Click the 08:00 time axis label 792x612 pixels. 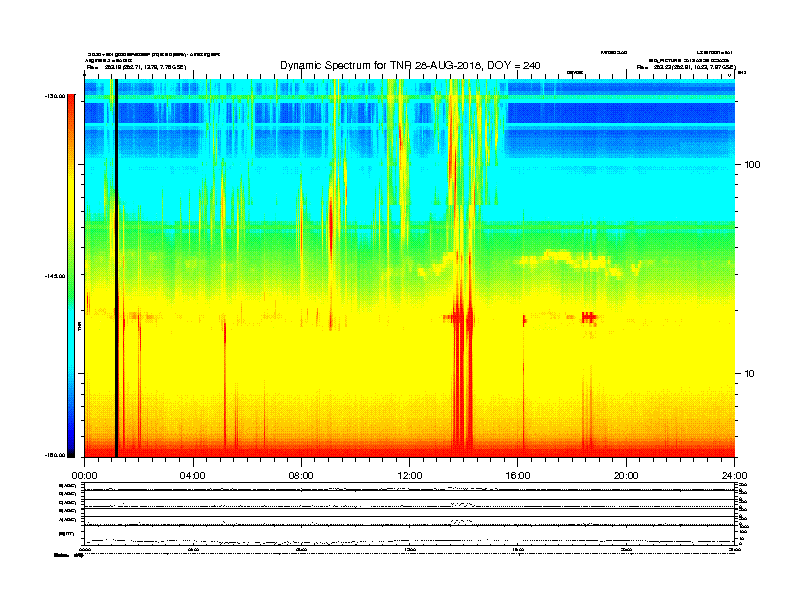point(301,476)
